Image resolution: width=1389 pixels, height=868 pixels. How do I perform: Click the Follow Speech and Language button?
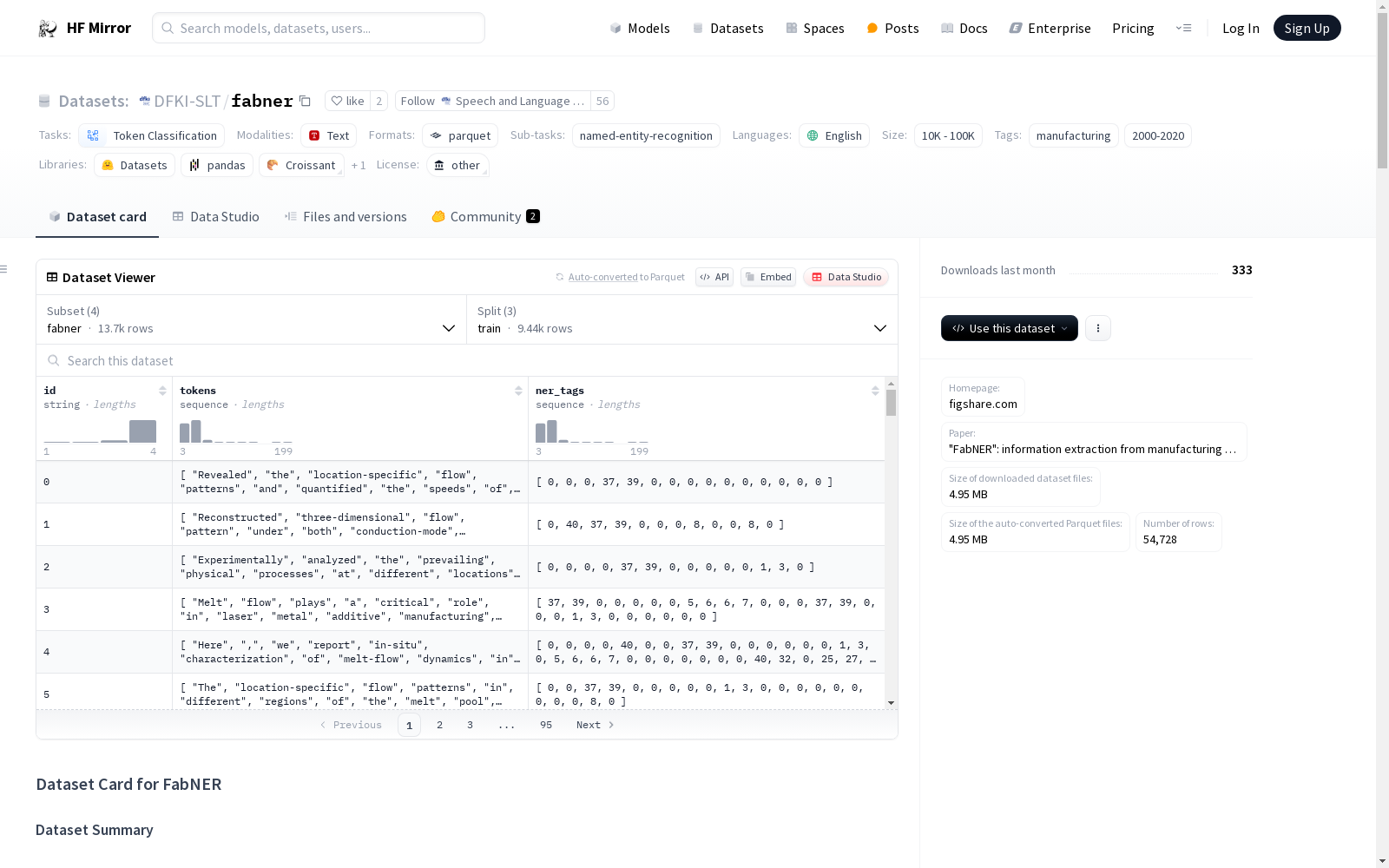[x=493, y=101]
